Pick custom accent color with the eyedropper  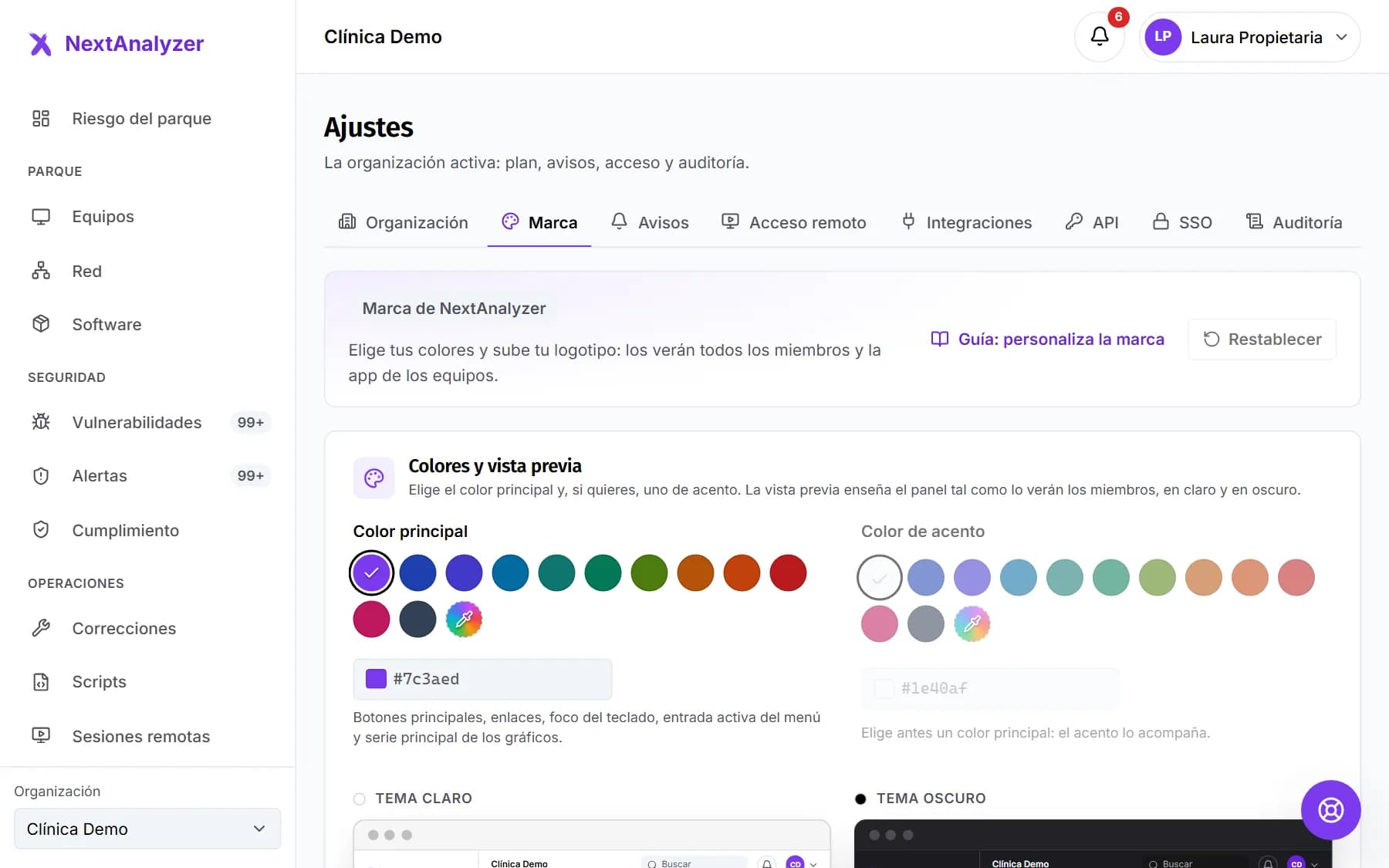[x=972, y=624]
